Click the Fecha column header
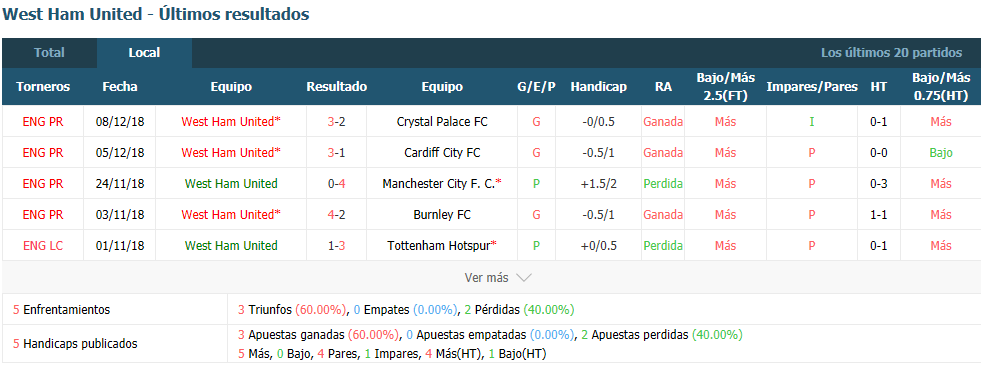This screenshot has width=981, height=365. coord(119,87)
